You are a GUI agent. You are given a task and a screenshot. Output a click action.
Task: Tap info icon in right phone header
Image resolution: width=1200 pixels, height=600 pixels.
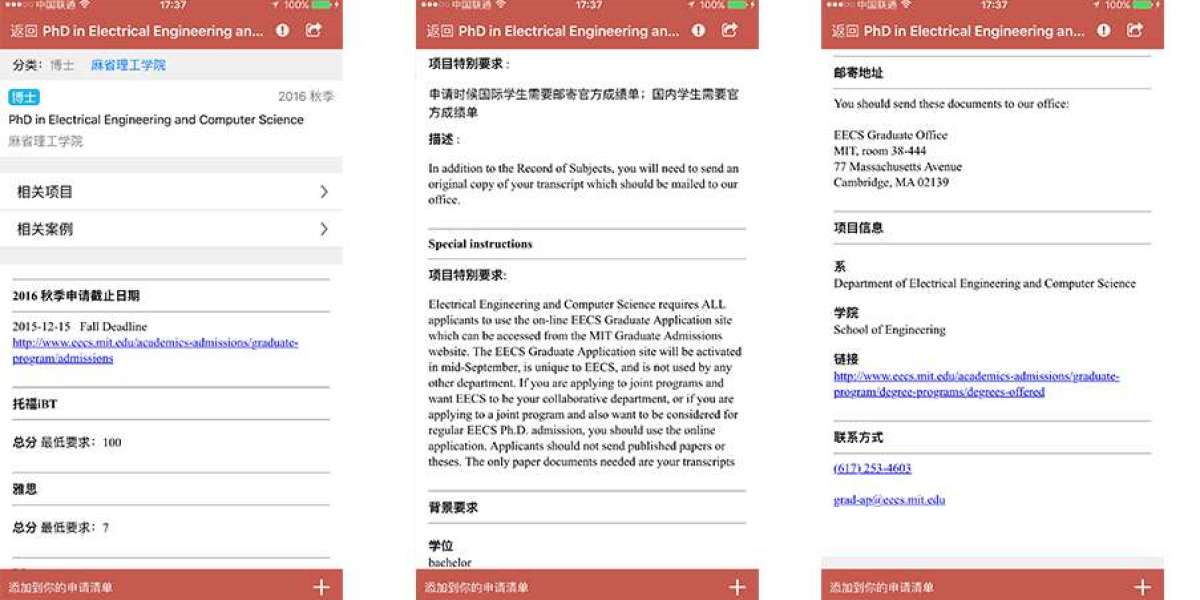[x=1104, y=31]
